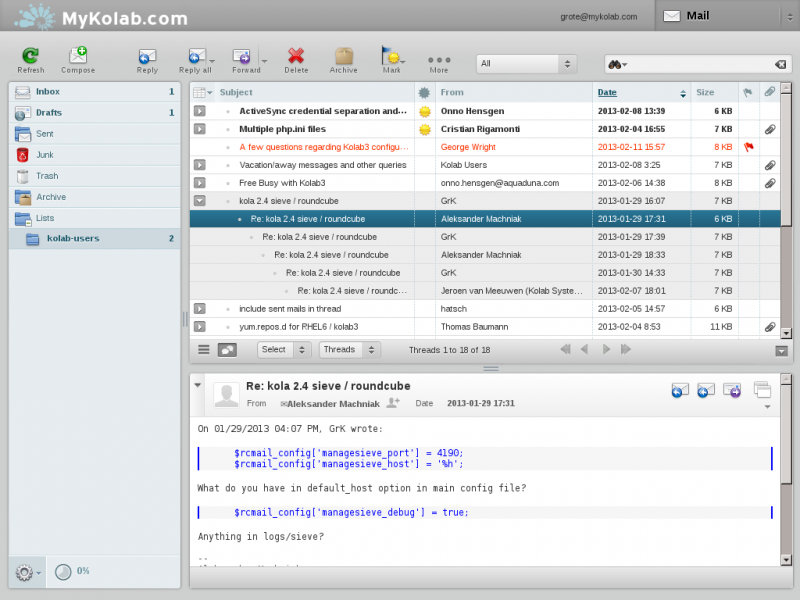
Task: Toggle unread star on Multiple php.ini files
Action: 424,130
